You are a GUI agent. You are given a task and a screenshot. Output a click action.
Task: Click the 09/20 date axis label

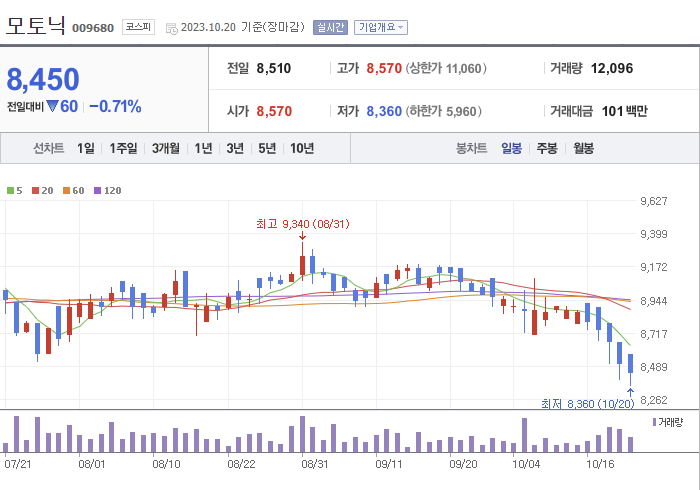coord(463,464)
